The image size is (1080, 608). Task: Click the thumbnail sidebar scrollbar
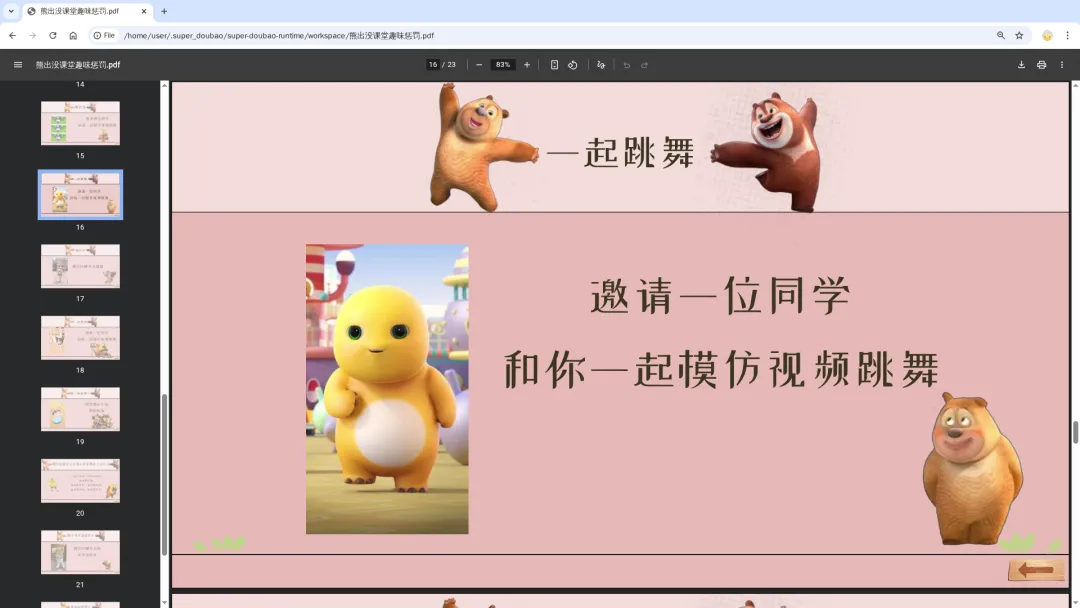[x=164, y=475]
